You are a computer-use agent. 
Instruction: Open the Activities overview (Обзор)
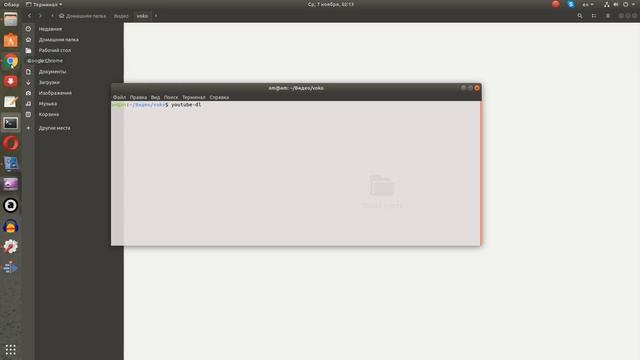(11, 4)
